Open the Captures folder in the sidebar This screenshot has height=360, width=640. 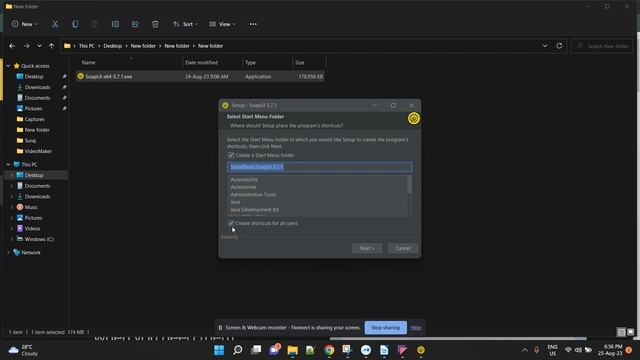pos(34,119)
